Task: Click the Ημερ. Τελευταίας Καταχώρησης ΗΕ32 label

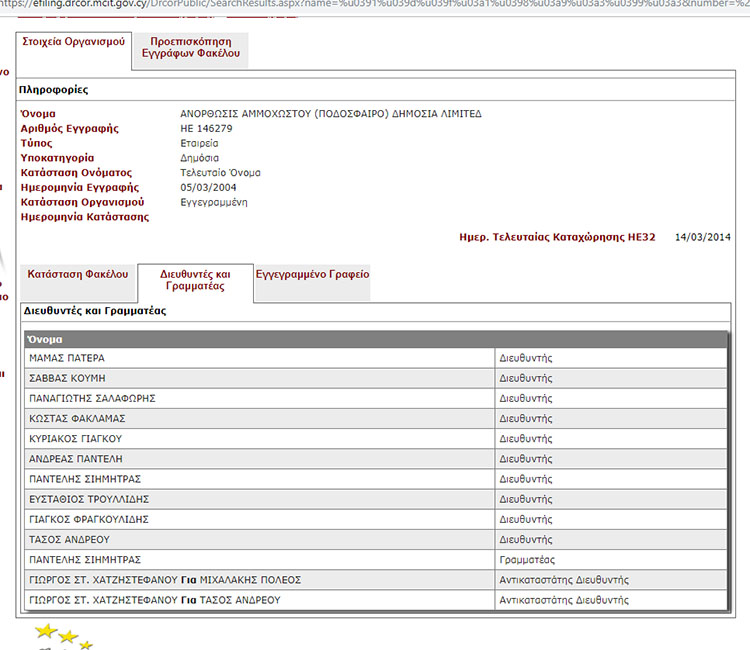Action: tap(557, 237)
